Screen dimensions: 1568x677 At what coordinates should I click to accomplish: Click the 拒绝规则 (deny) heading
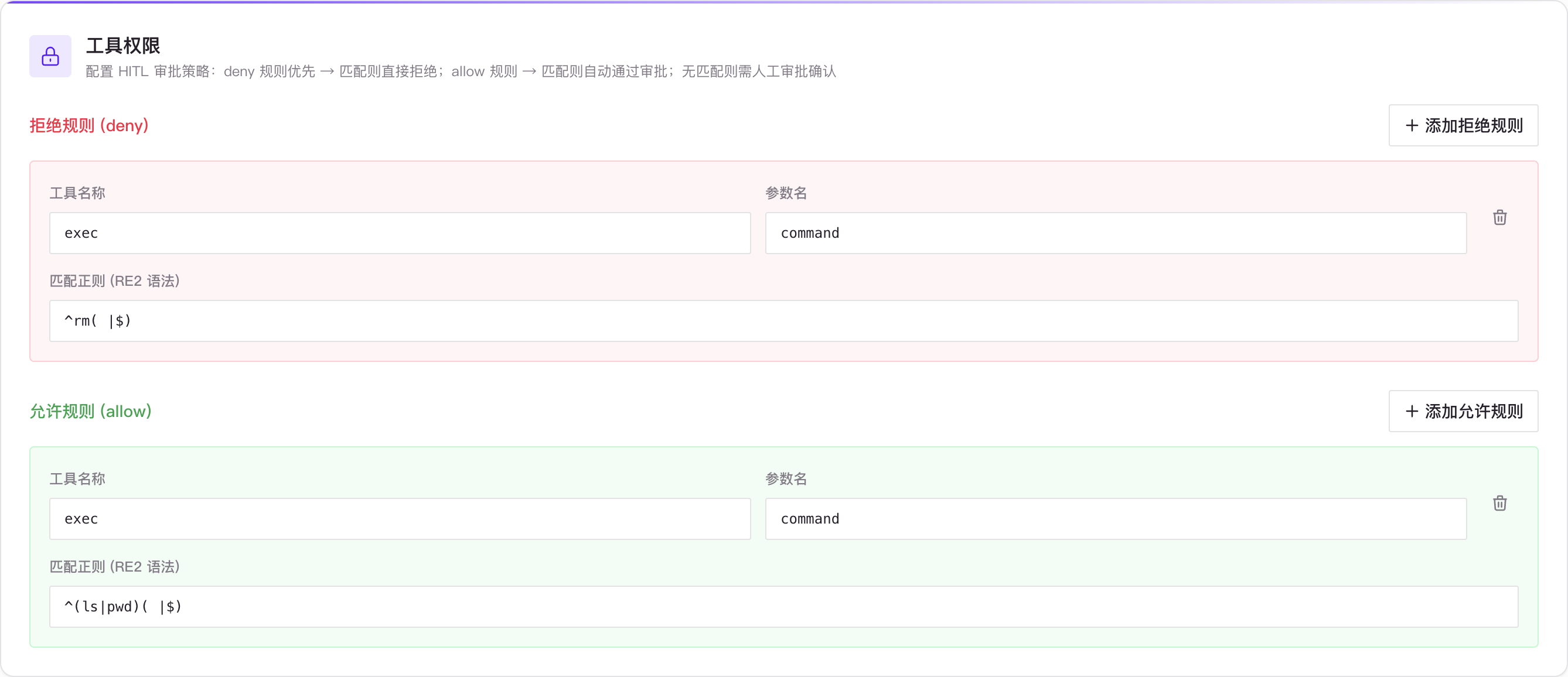coord(89,125)
